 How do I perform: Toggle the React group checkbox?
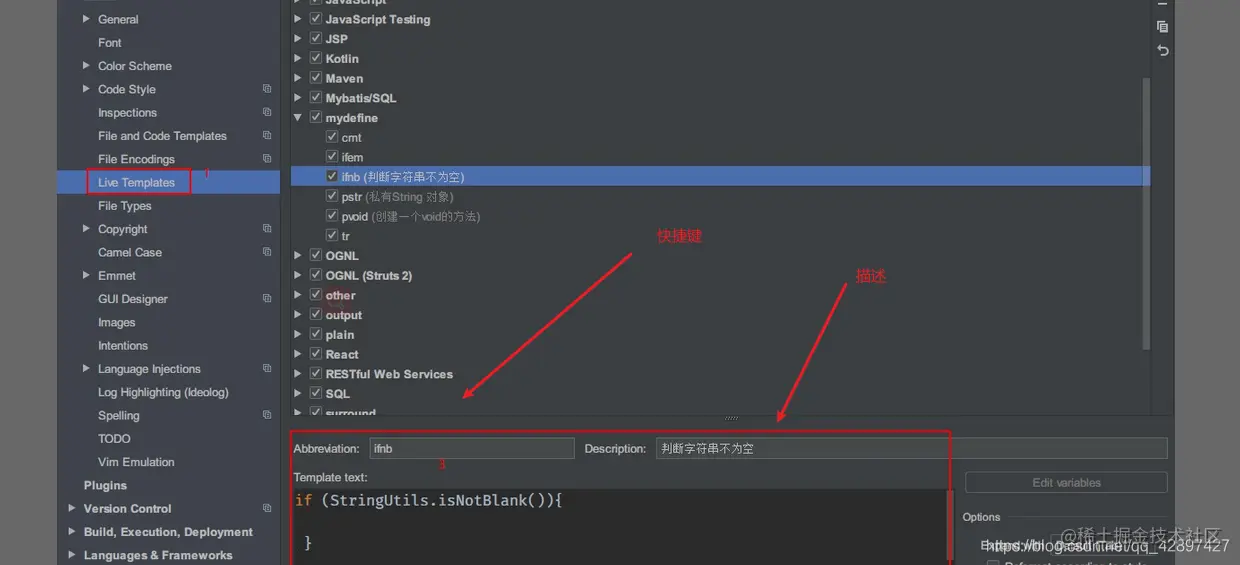pos(316,354)
